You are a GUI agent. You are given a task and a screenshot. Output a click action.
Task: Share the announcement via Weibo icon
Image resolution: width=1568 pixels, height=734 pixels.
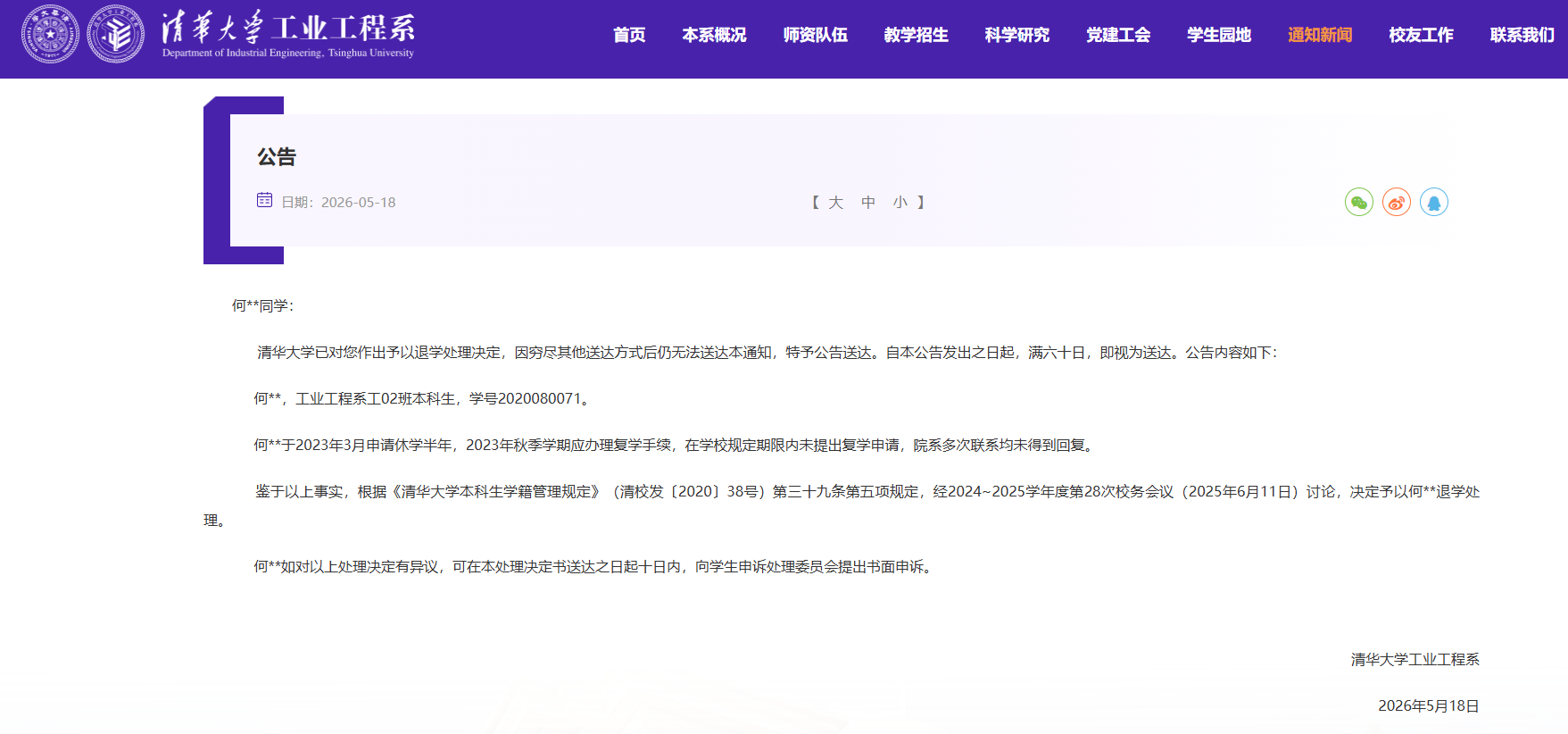coord(1397,202)
